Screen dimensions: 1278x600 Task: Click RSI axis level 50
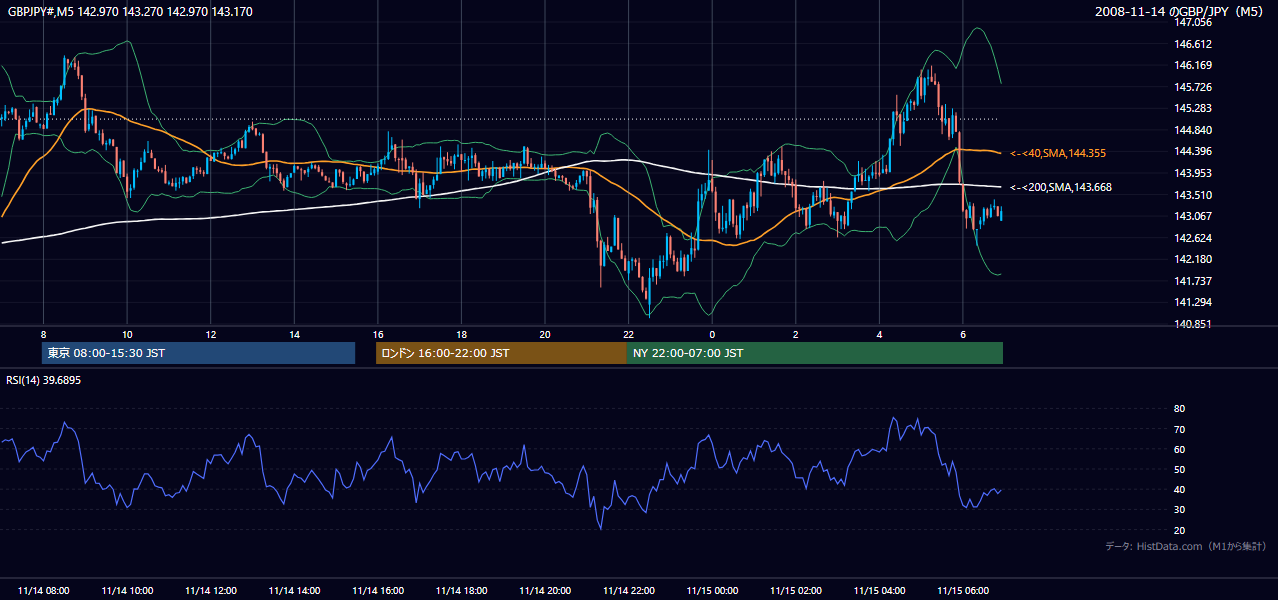(1179, 469)
